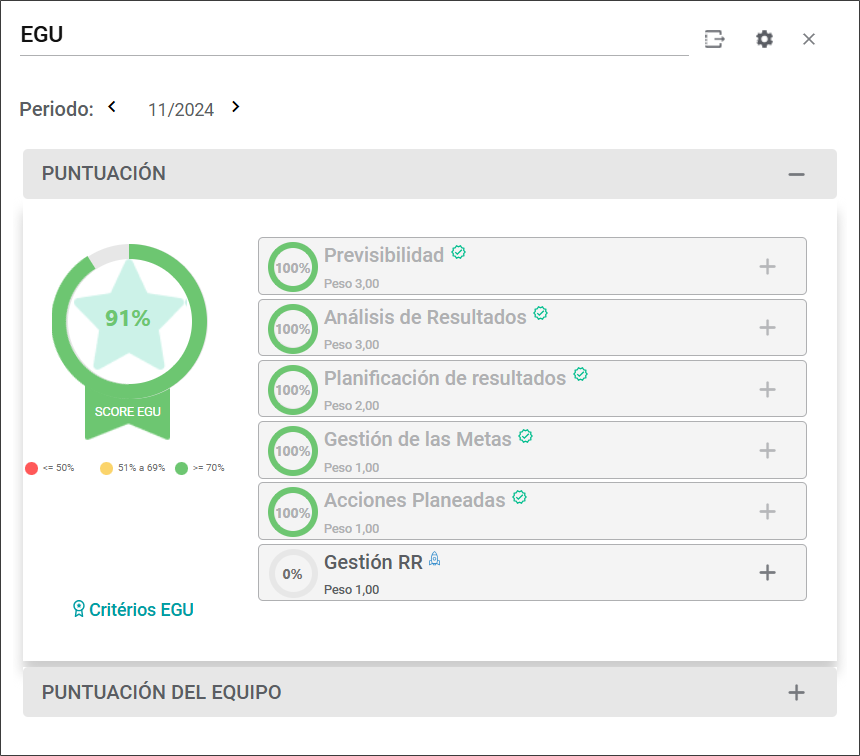Viewport: 860px width, 756px height.
Task: Advance to the next period with right arrow
Action: [236, 107]
